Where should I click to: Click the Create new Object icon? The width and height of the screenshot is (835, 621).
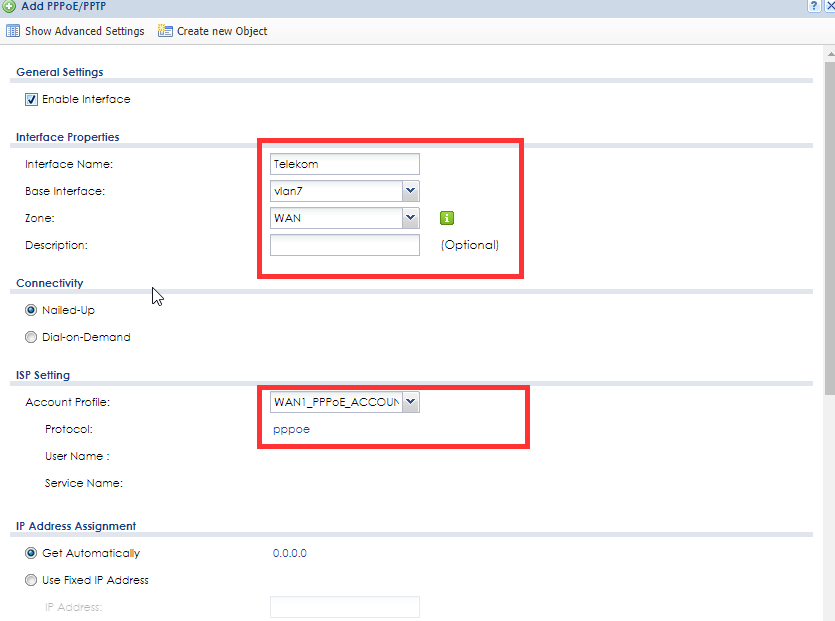(x=165, y=31)
